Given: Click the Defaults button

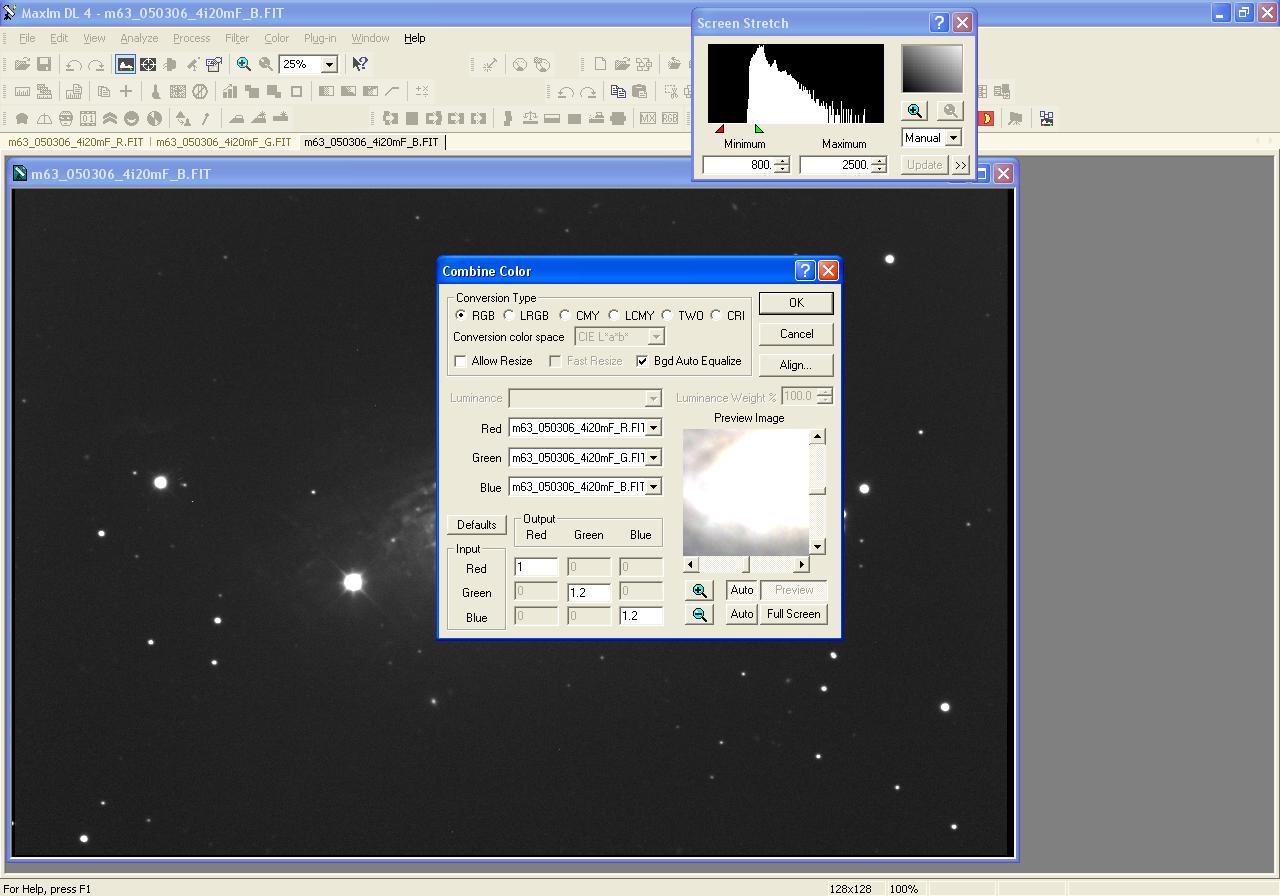Looking at the screenshot, I should coord(476,525).
